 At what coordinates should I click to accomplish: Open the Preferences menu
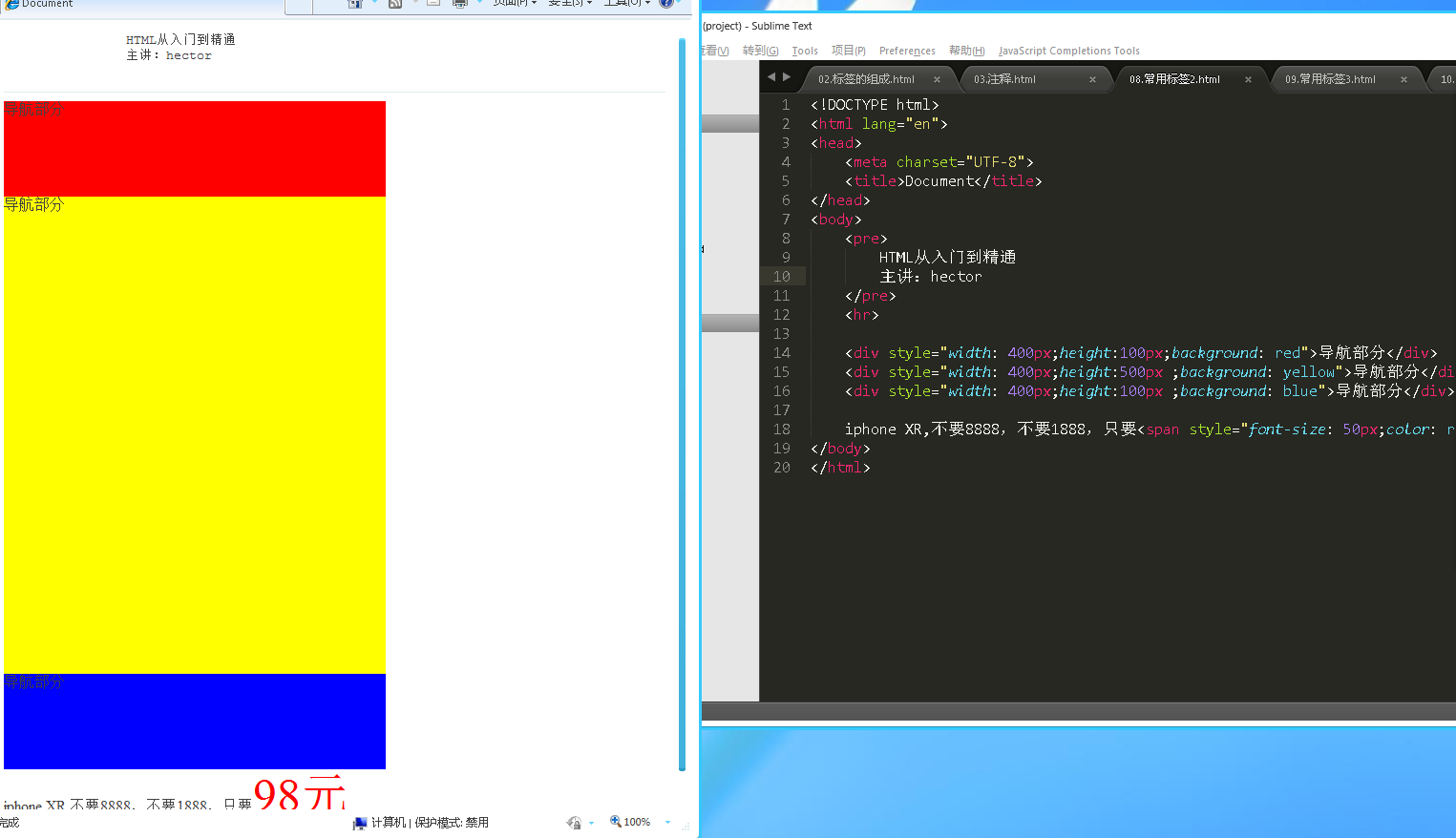(x=907, y=51)
